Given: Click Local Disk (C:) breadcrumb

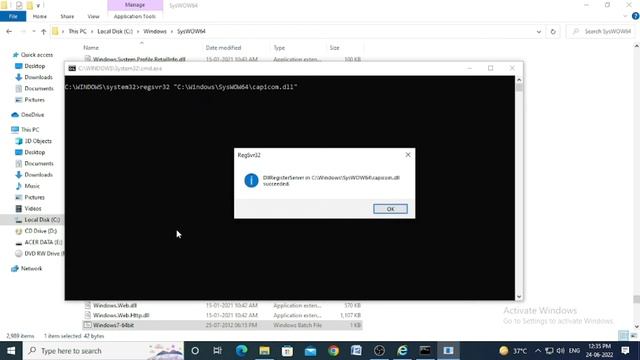Looking at the screenshot, I should point(115,31).
